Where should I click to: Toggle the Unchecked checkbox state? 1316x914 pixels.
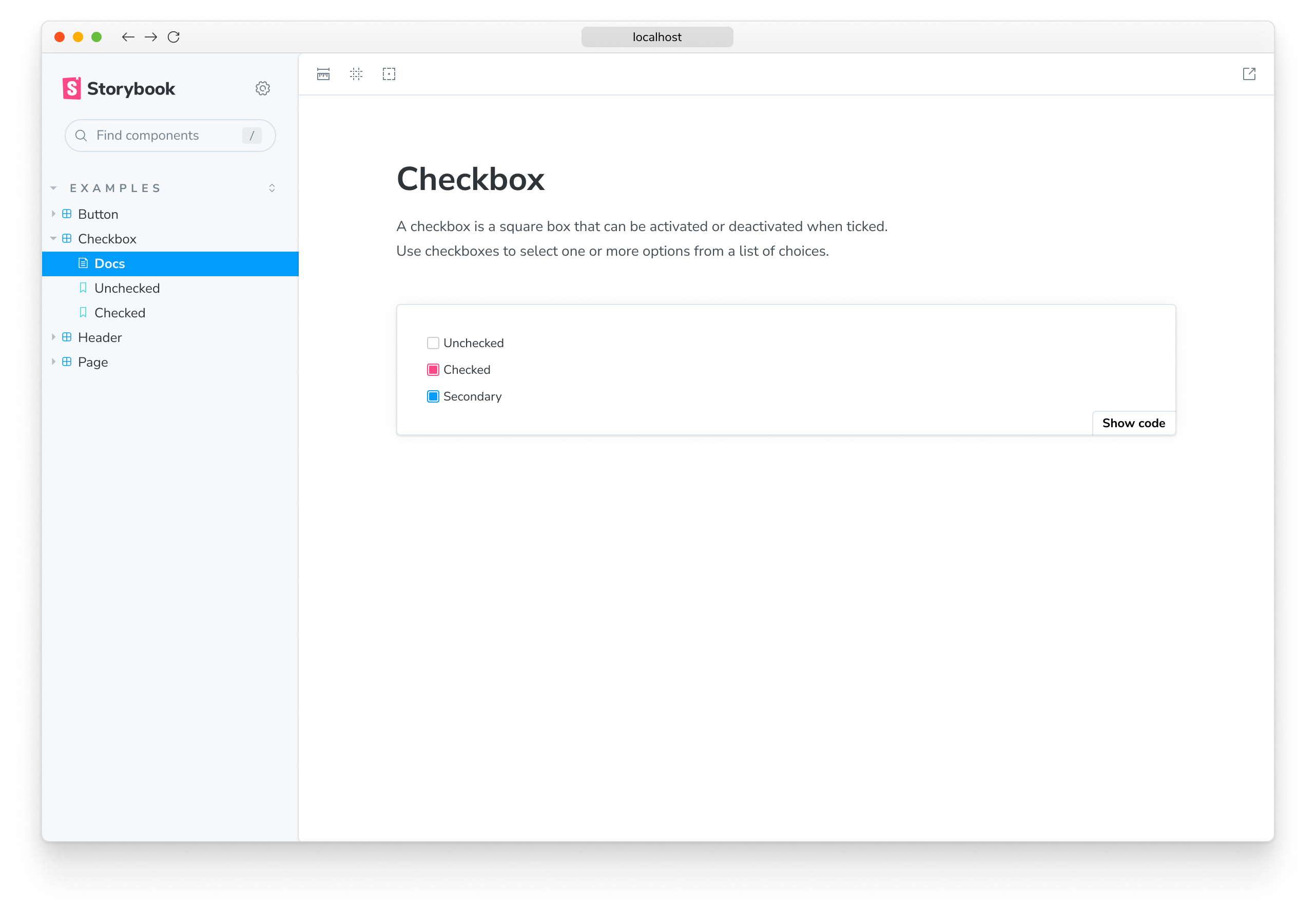(433, 342)
